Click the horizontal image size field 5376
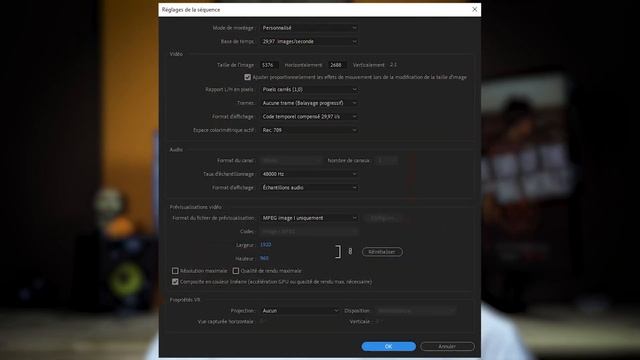 coord(269,65)
